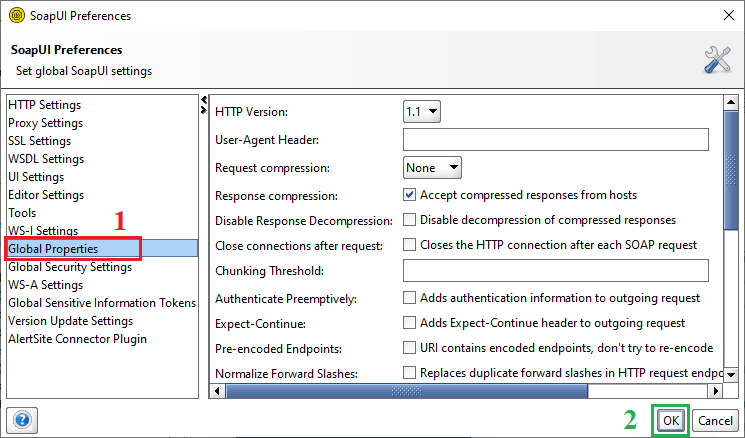Select Global Properties in list

(x=102, y=248)
